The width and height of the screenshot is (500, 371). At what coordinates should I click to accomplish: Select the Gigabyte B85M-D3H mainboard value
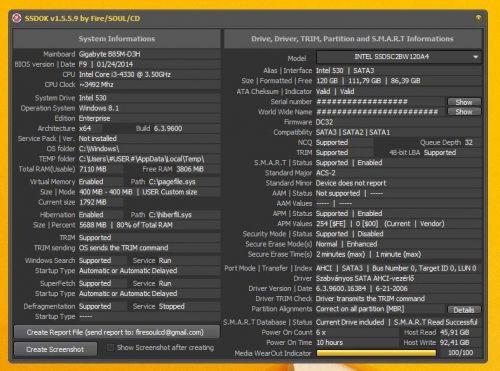(110, 54)
